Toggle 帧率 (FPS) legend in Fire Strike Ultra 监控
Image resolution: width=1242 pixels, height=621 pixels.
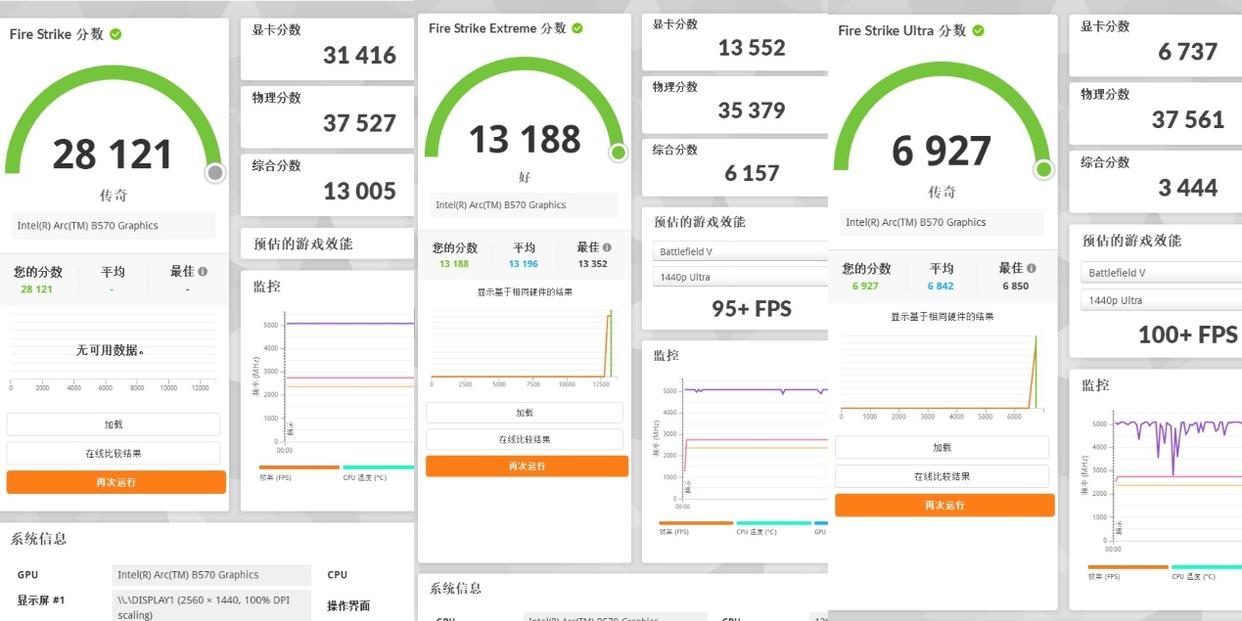coord(1127,571)
